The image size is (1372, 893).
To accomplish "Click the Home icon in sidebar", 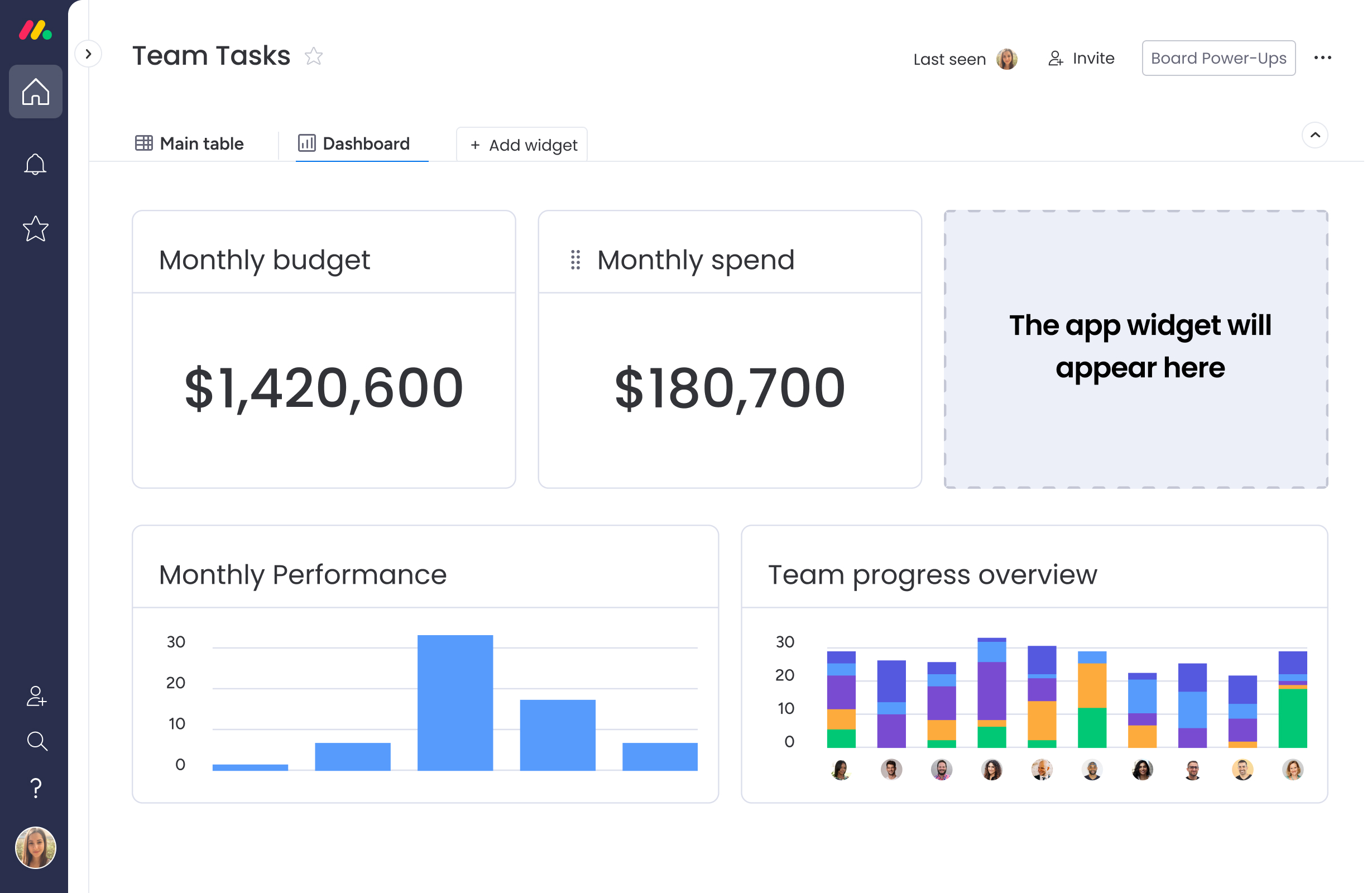I will (35, 92).
